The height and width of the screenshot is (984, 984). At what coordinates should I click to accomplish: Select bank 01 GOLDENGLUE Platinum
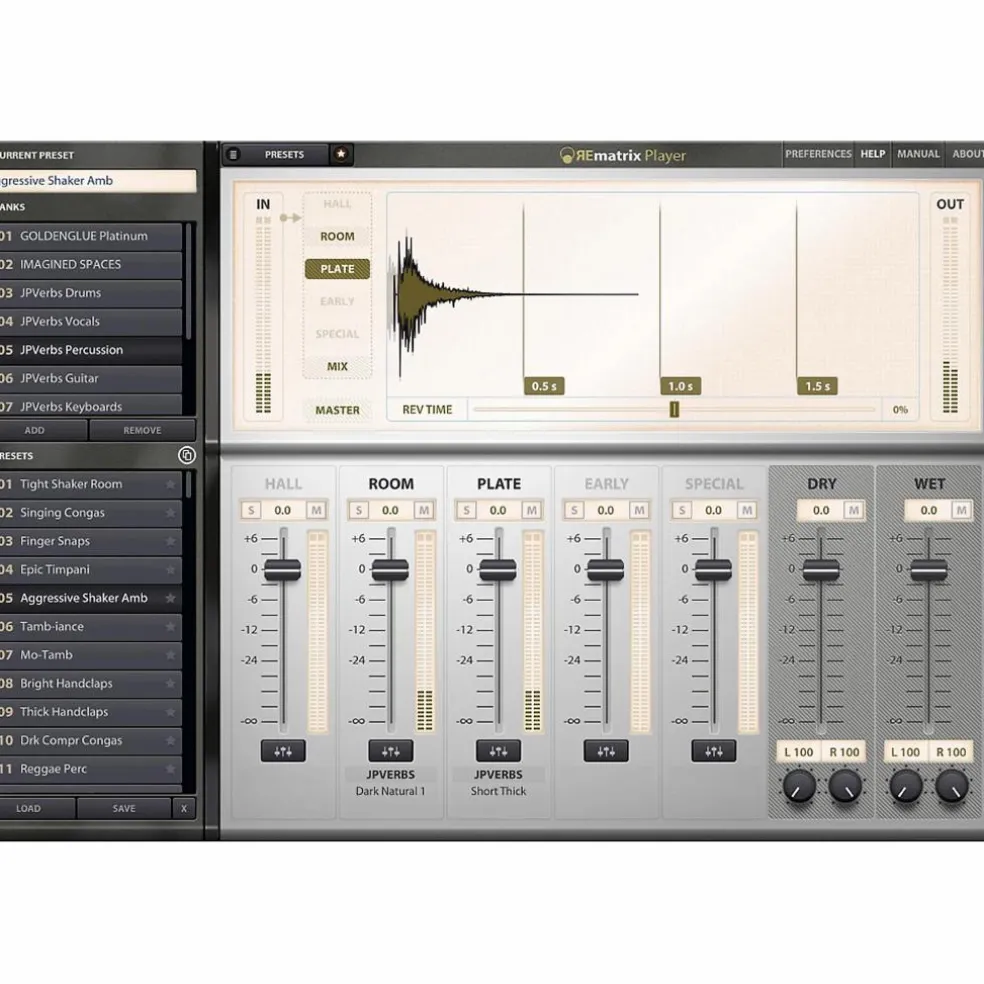click(x=91, y=236)
